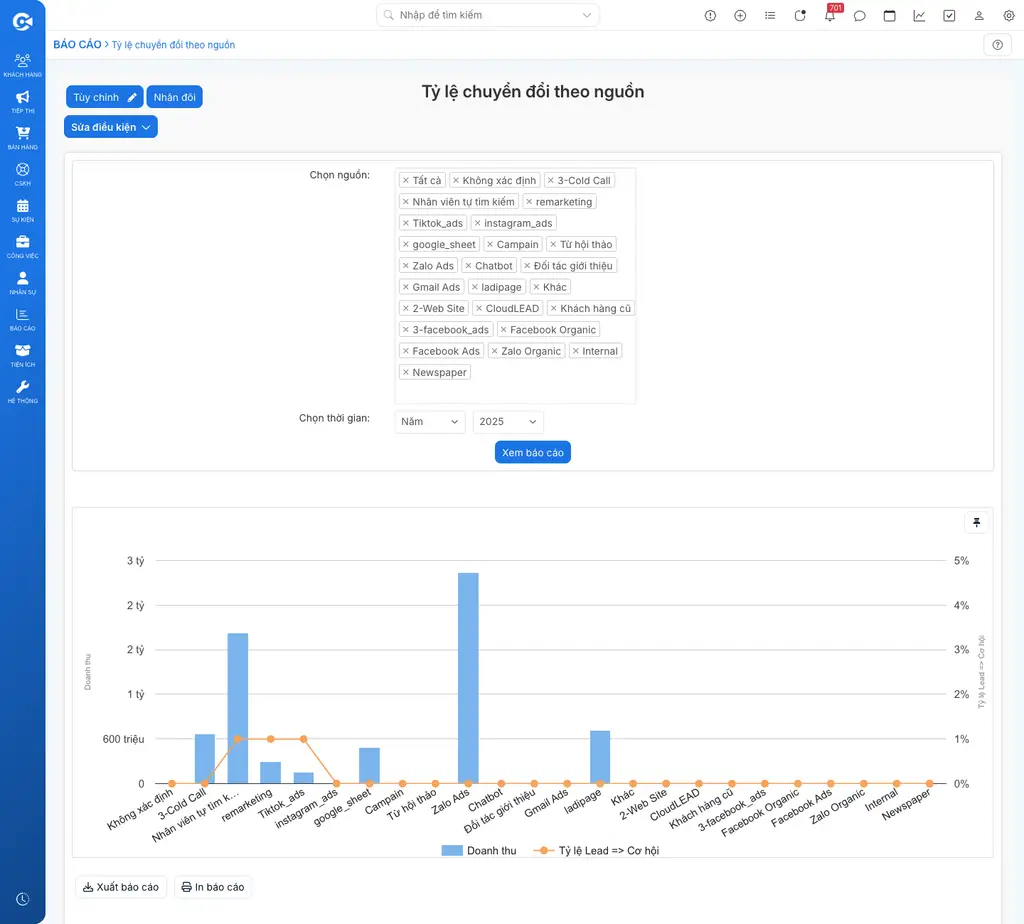The height and width of the screenshot is (924, 1024).
Task: Remove the Gmail Ads source tag
Action: click(406, 287)
